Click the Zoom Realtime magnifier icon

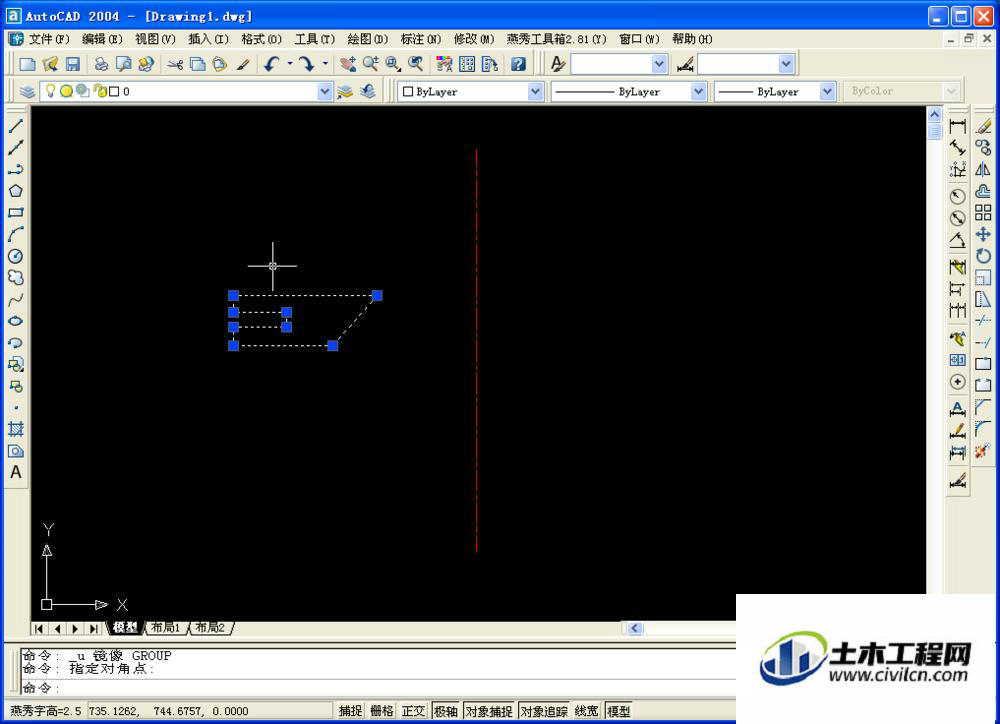click(x=371, y=64)
